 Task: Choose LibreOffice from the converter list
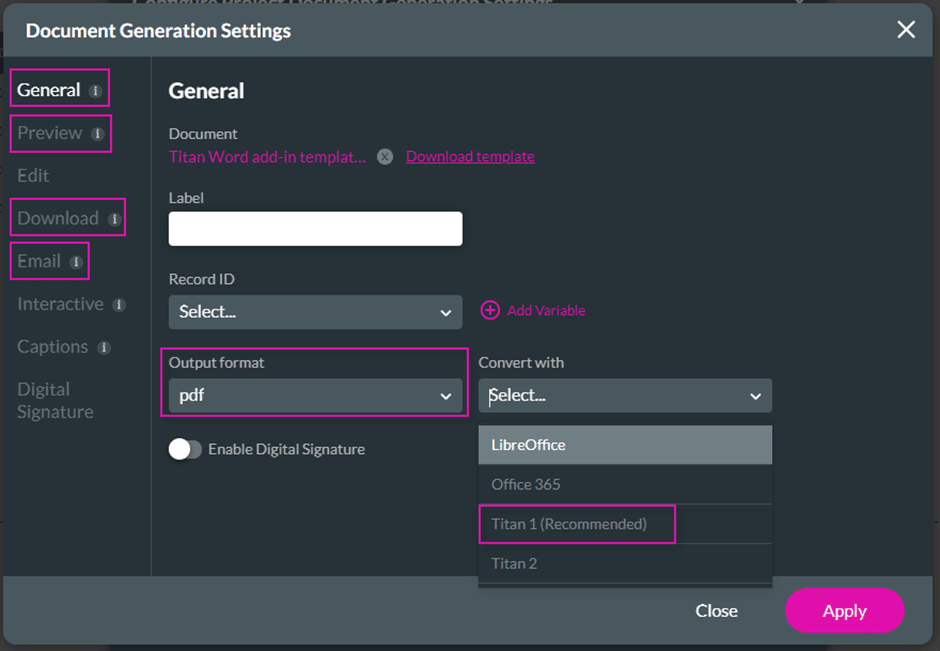[x=528, y=445]
